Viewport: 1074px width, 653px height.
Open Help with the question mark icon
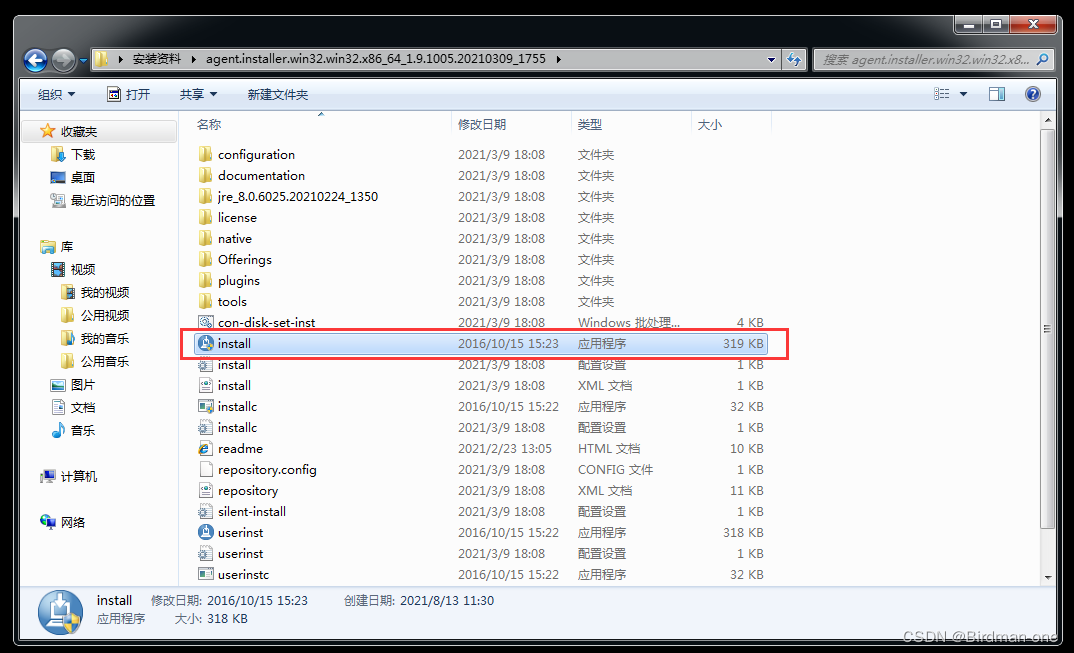[1032, 94]
